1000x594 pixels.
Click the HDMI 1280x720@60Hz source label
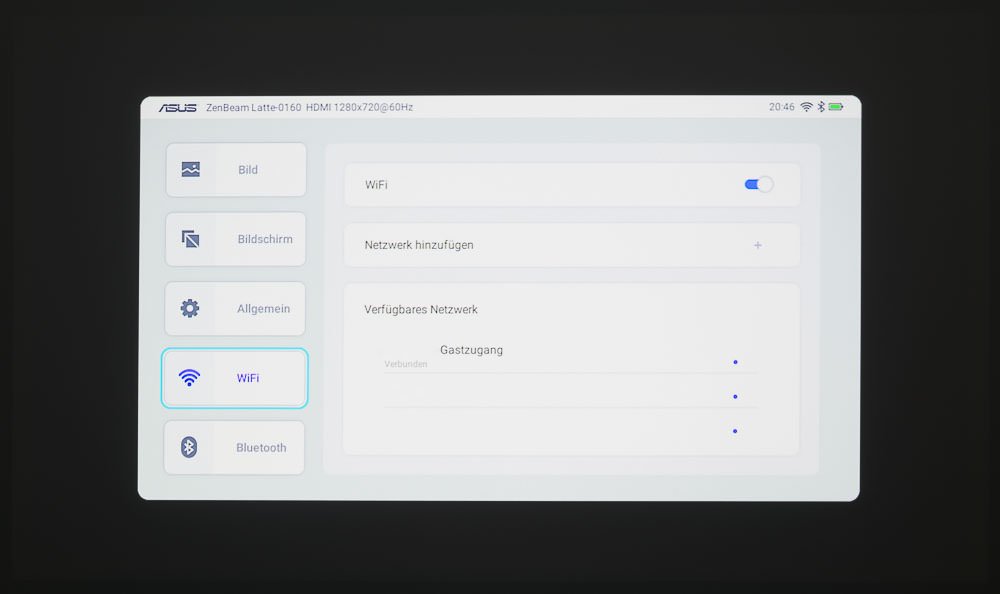360,107
